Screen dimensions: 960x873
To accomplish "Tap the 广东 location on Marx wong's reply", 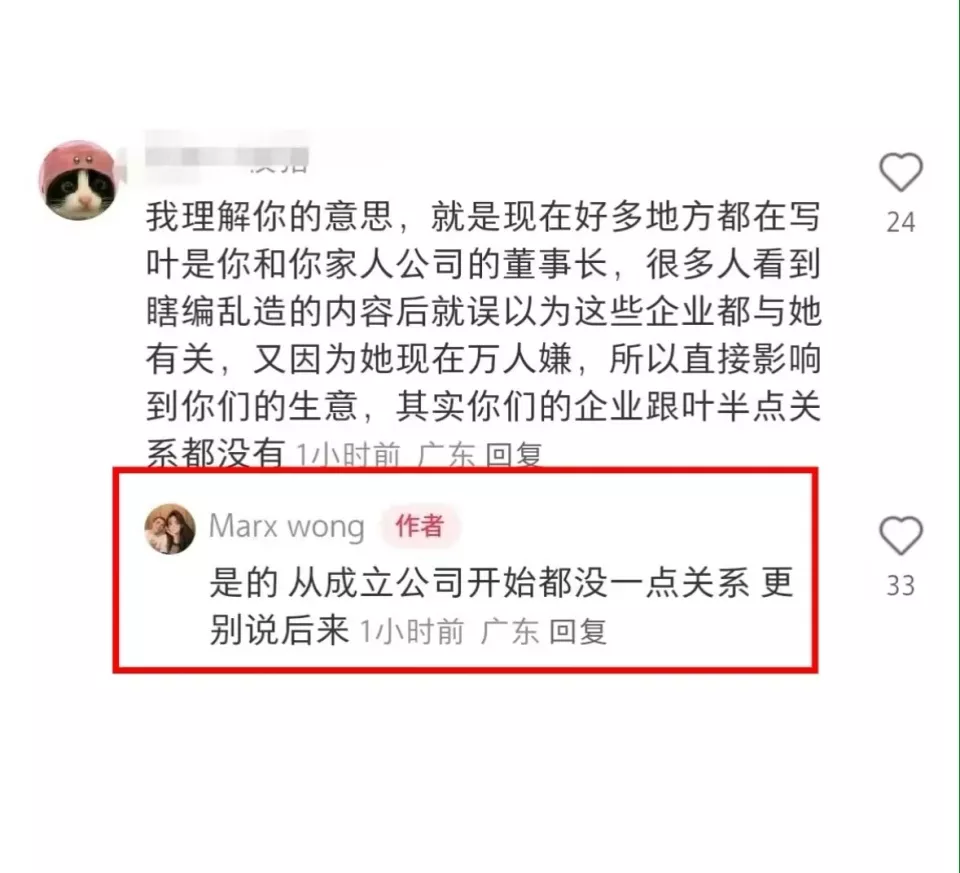I will tap(510, 632).
